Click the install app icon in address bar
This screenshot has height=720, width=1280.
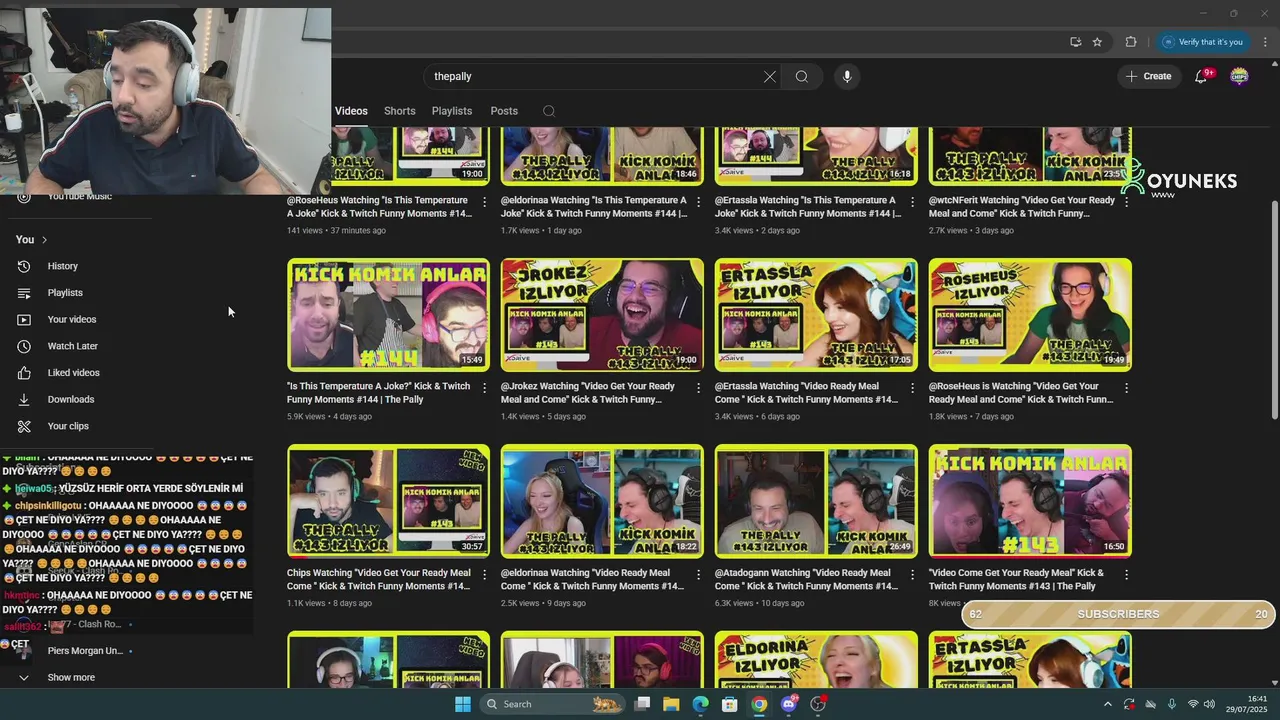pyautogui.click(x=1075, y=42)
